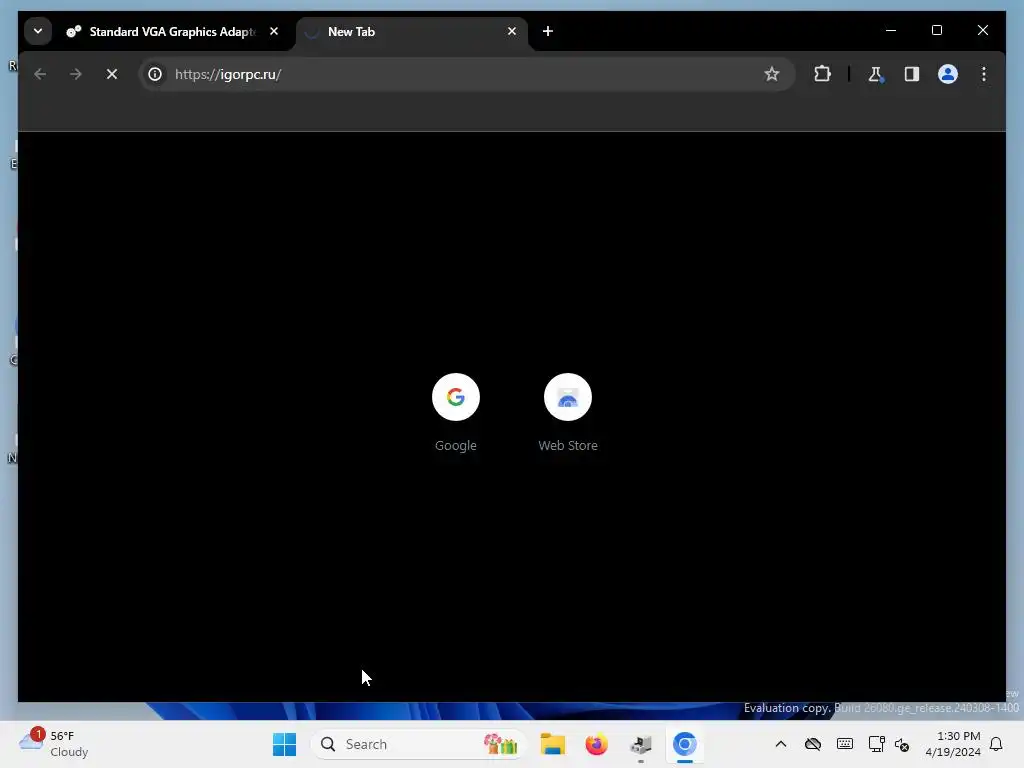Close the Standard VGA Graphics Adapter tab
This screenshot has height=768, width=1024.
pos(274,31)
